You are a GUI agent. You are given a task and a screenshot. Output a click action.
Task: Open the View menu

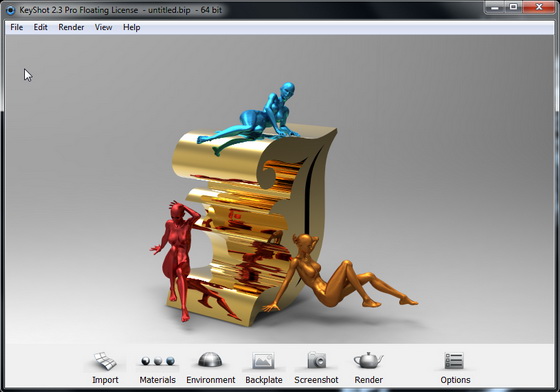click(103, 27)
